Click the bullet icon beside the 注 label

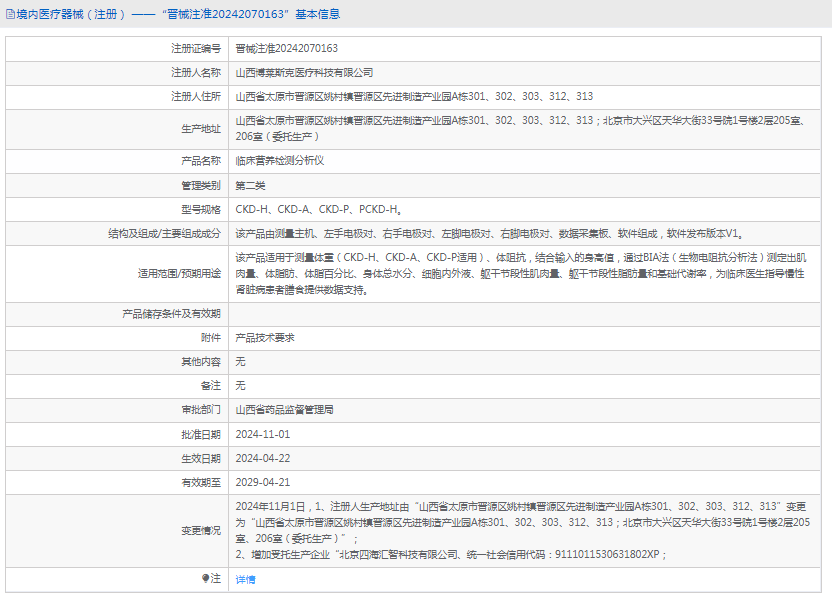coord(206,578)
